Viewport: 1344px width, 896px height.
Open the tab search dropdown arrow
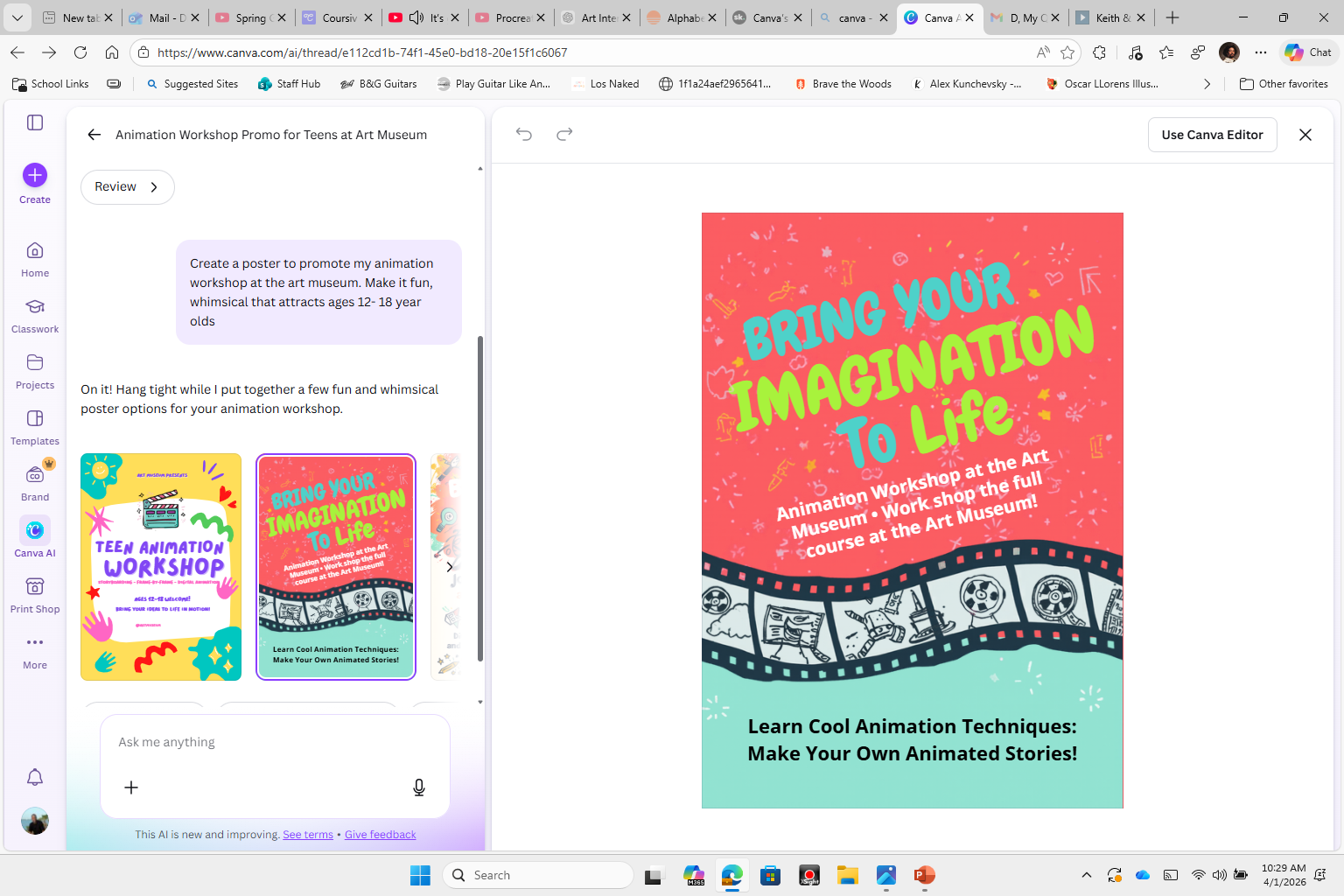click(17, 17)
